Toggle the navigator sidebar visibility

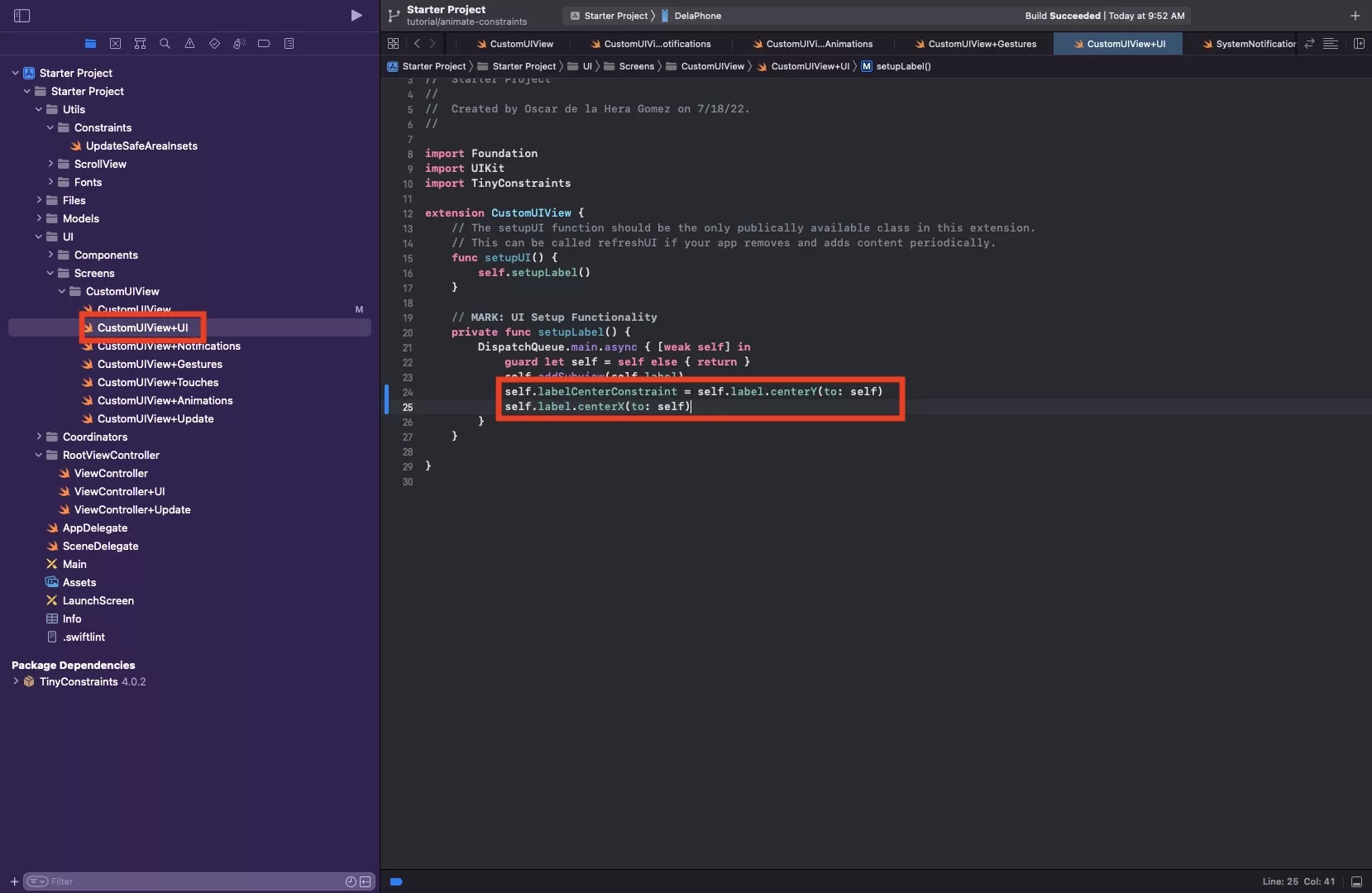[22, 16]
